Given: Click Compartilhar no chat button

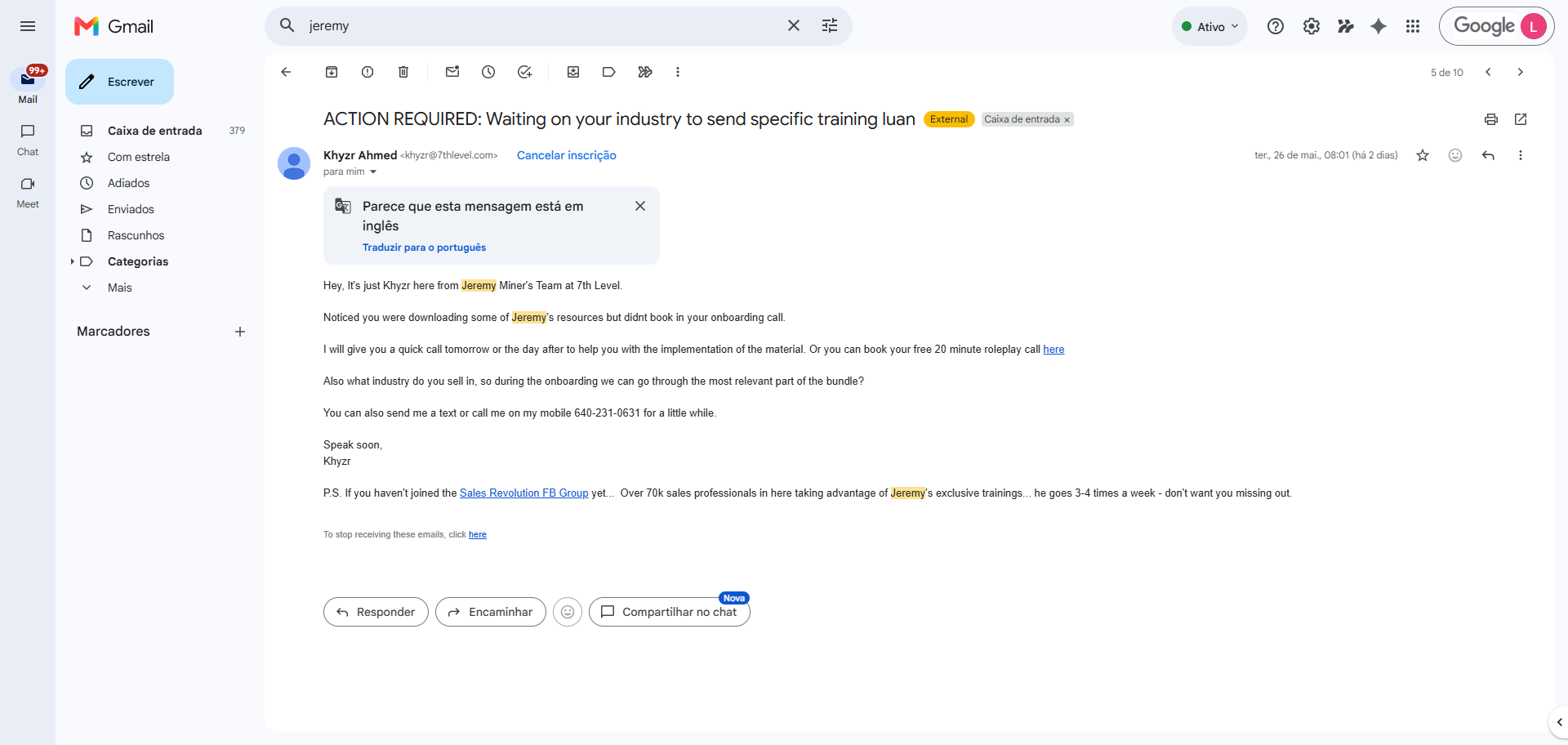Looking at the screenshot, I should tap(670, 612).
